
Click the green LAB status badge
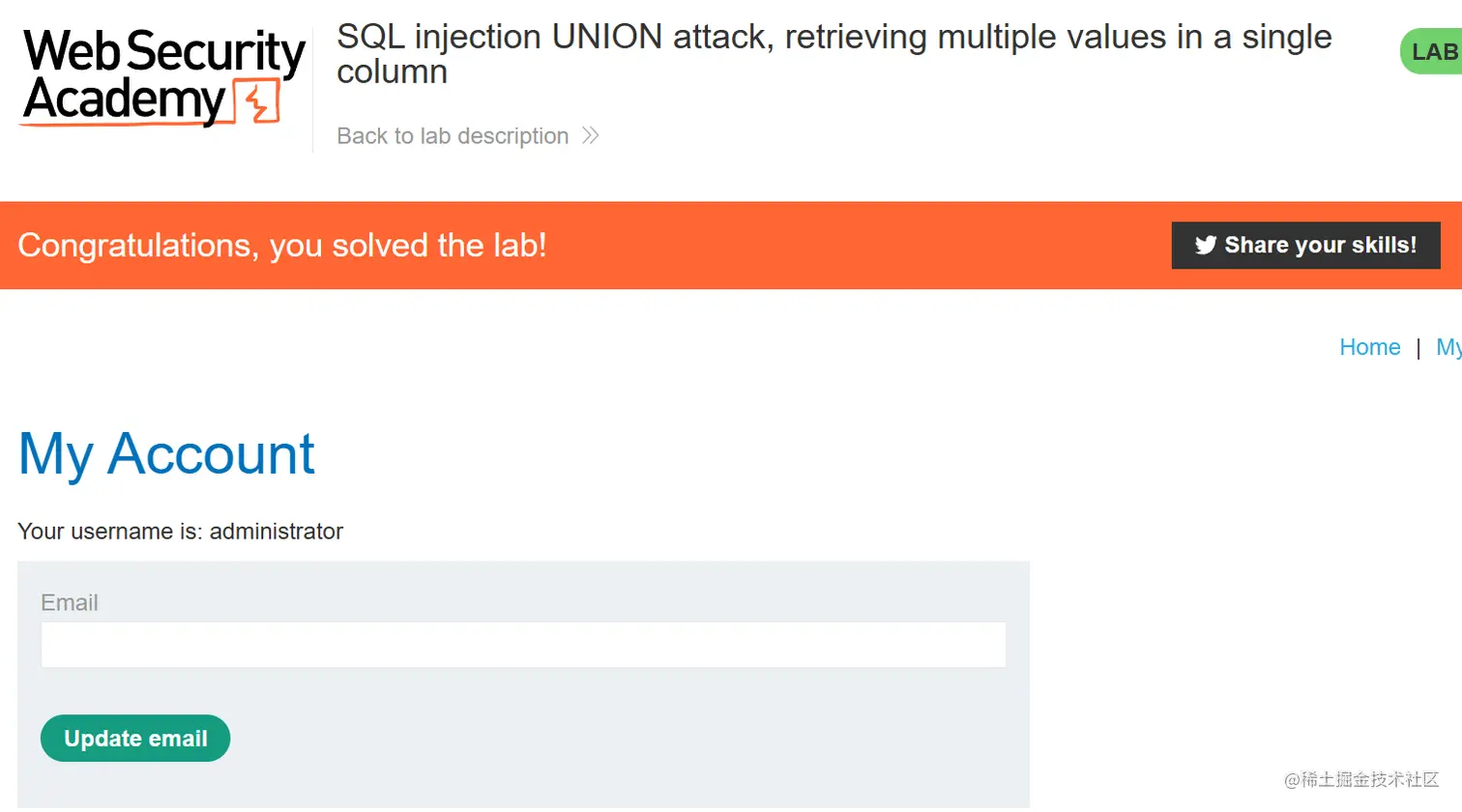1431,51
